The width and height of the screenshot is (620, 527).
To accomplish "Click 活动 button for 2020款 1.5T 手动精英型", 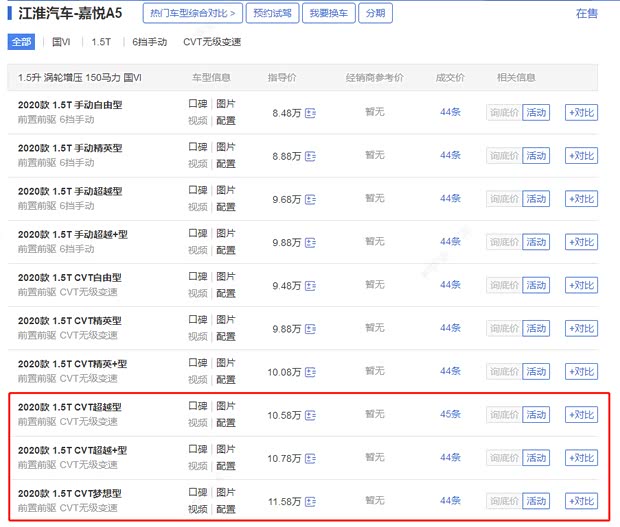I will pyautogui.click(x=536, y=156).
